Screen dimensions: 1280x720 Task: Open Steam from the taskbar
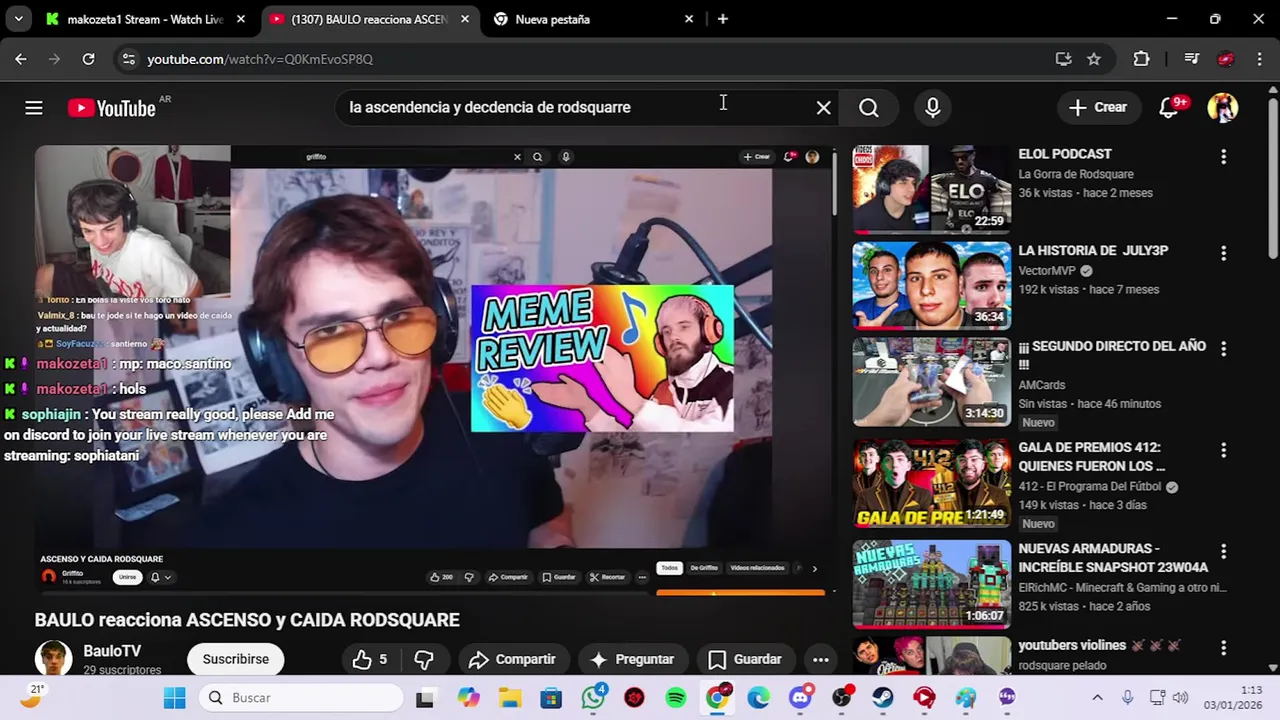click(883, 698)
